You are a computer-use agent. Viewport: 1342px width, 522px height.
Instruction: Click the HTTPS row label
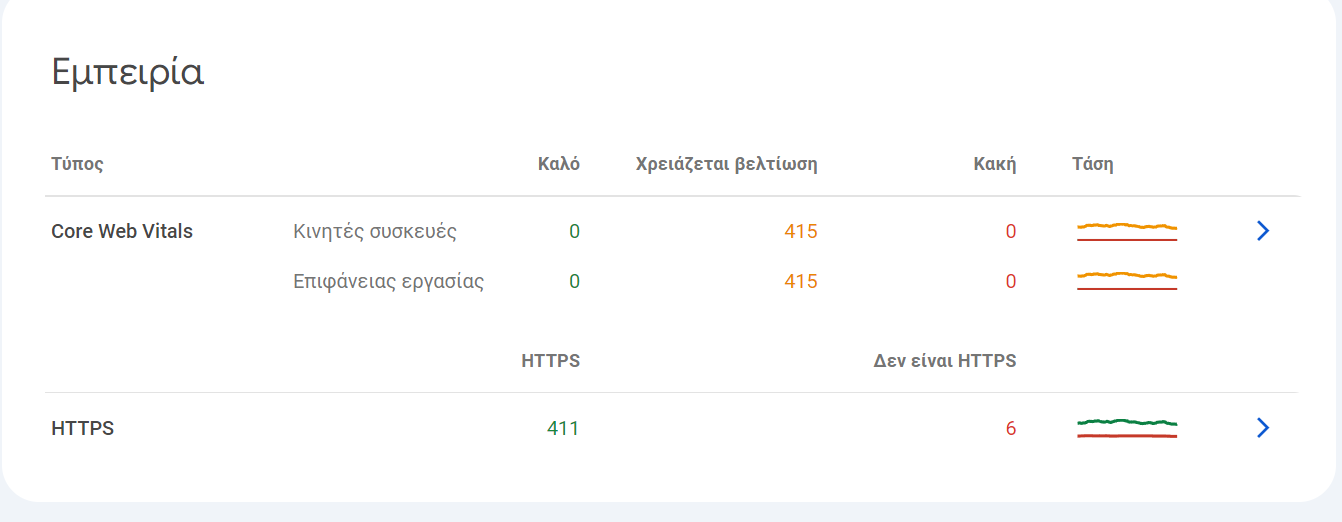click(83, 428)
